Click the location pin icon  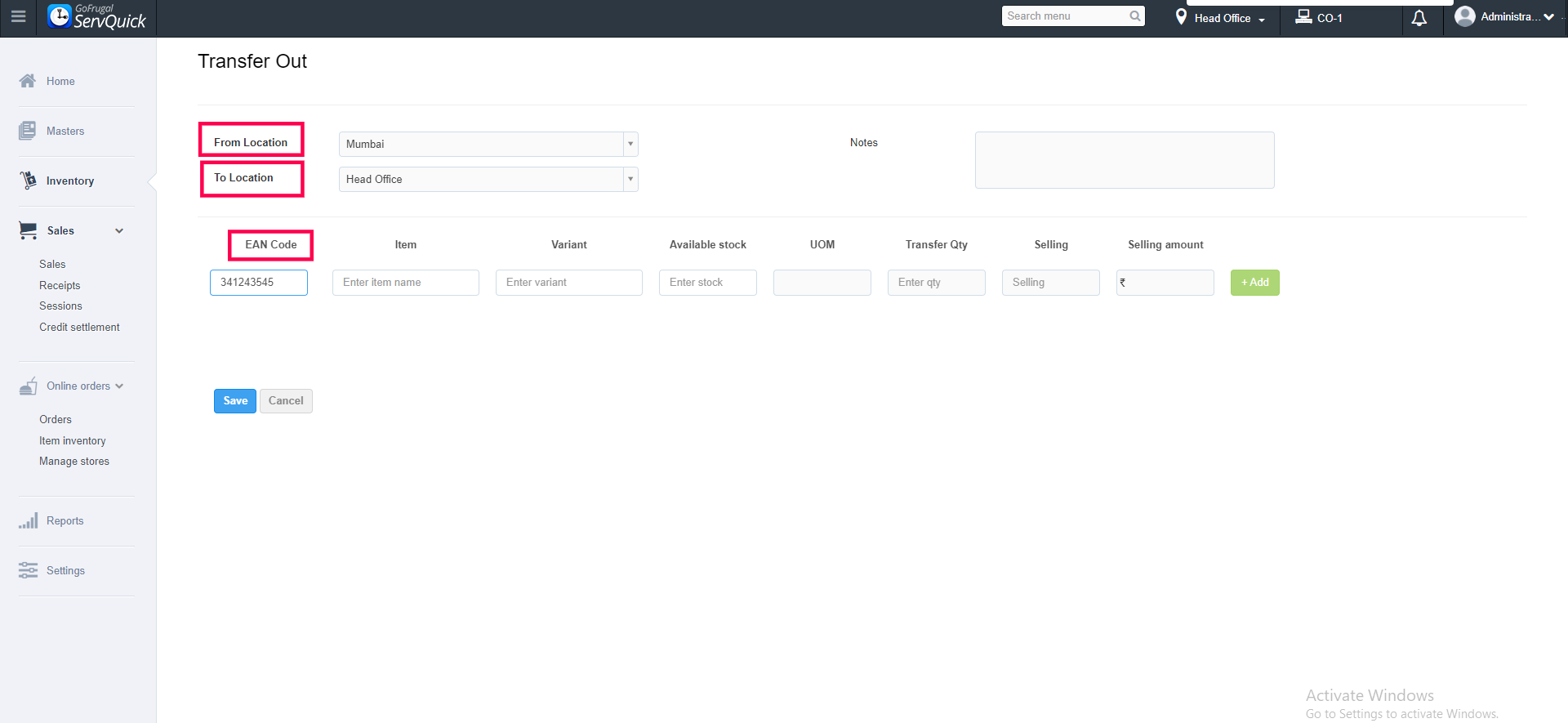tap(1181, 16)
